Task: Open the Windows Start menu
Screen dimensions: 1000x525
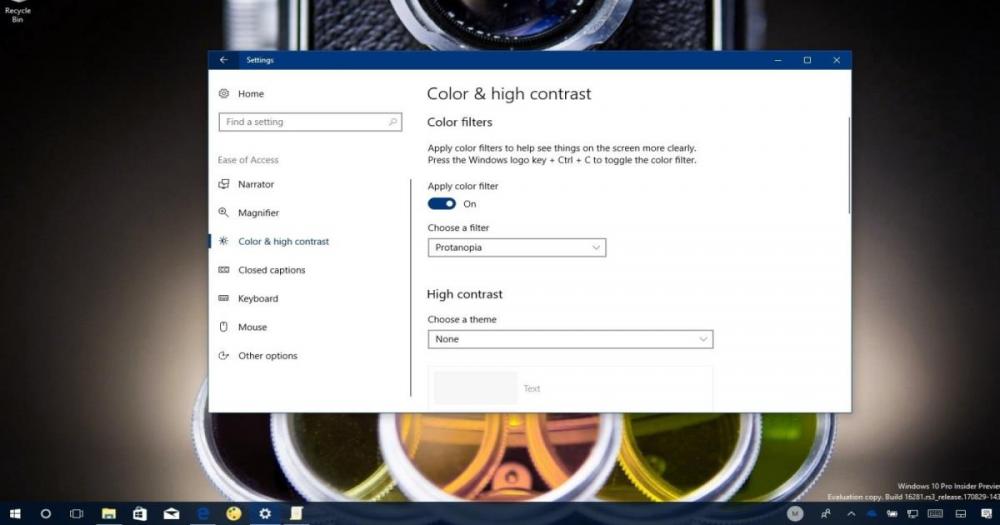Action: click(15, 514)
